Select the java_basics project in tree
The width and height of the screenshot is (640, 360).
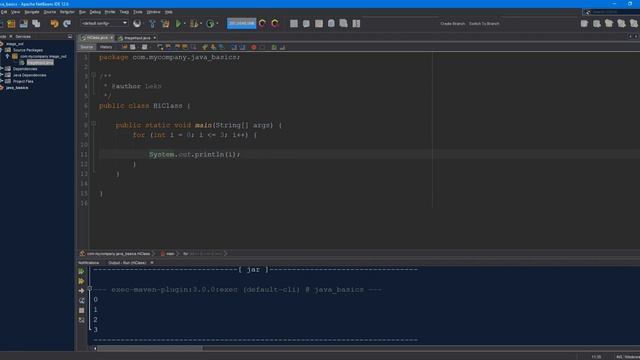coord(17,88)
